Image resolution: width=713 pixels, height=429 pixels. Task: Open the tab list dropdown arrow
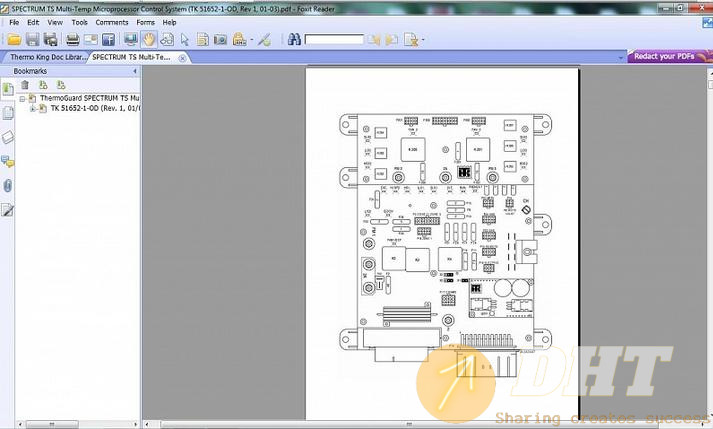point(621,58)
